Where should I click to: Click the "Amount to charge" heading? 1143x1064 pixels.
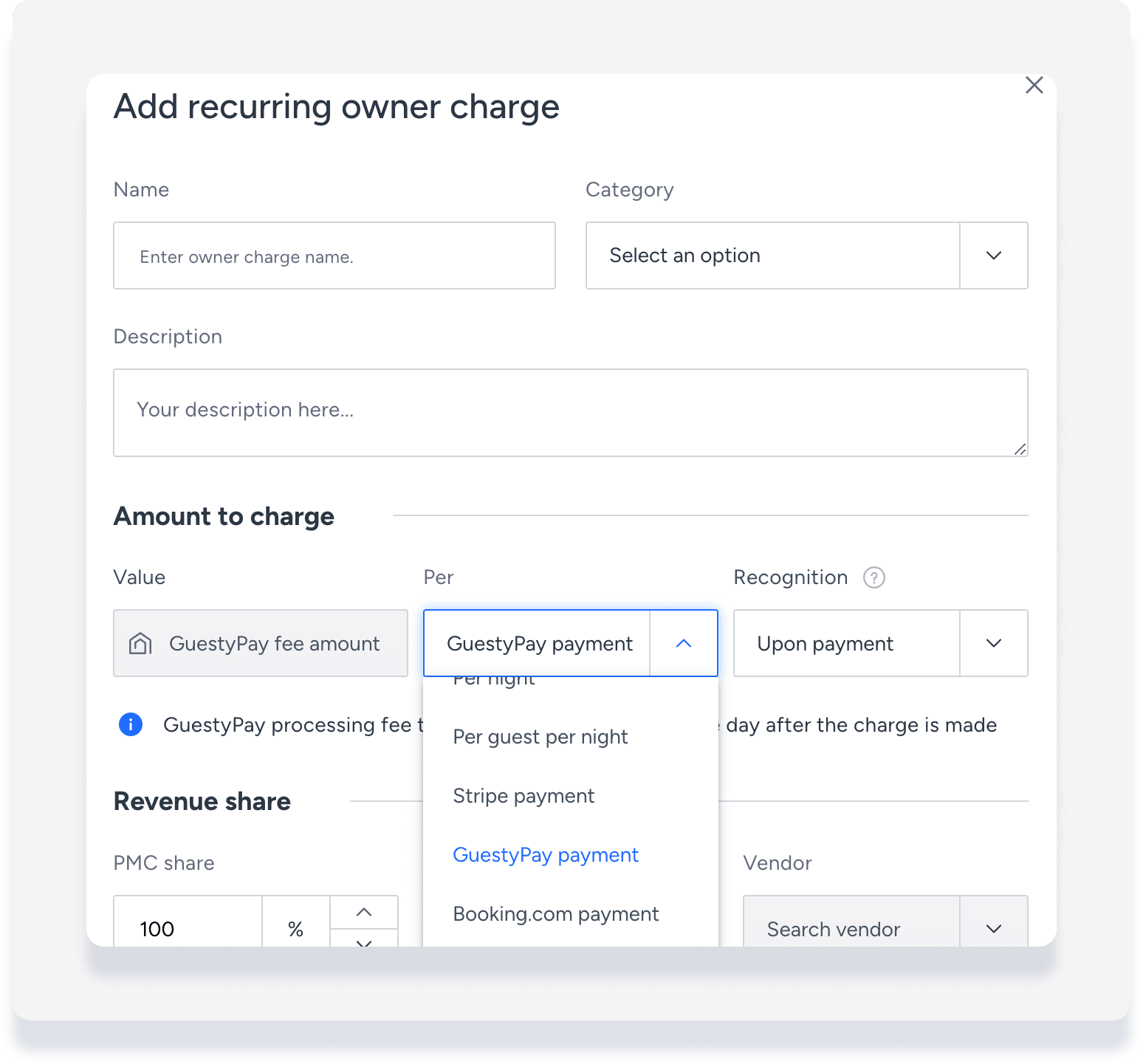pos(224,516)
